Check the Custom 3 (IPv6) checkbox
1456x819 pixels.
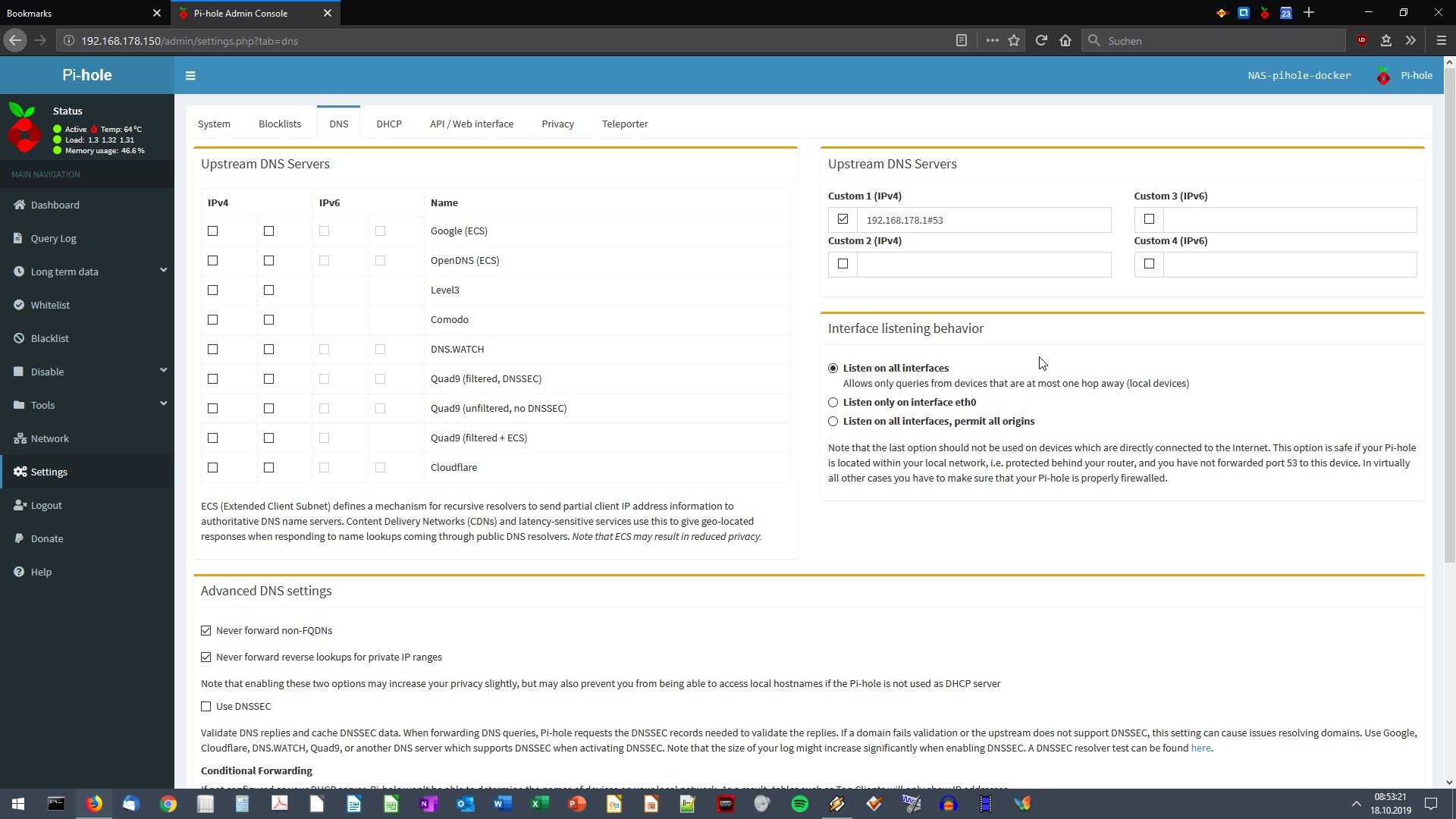pos(1149,219)
